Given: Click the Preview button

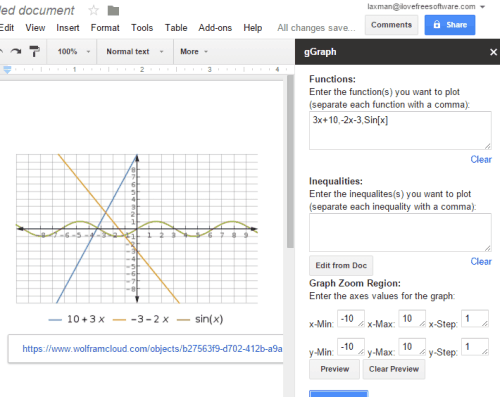Looking at the screenshot, I should tap(334, 369).
